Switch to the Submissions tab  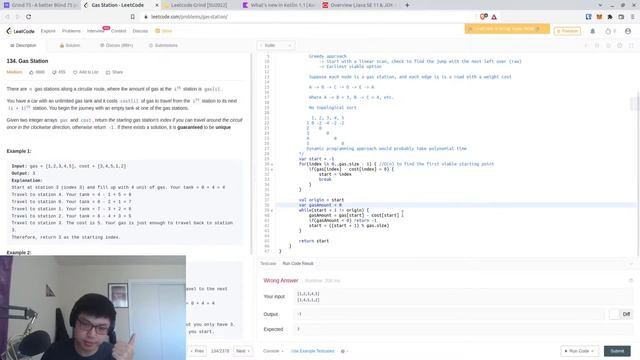click(163, 45)
